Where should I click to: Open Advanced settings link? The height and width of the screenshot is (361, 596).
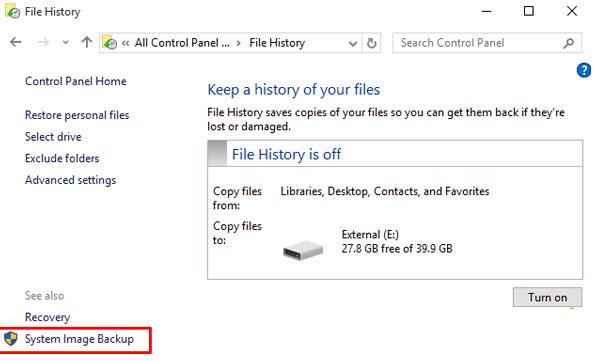[x=70, y=180]
